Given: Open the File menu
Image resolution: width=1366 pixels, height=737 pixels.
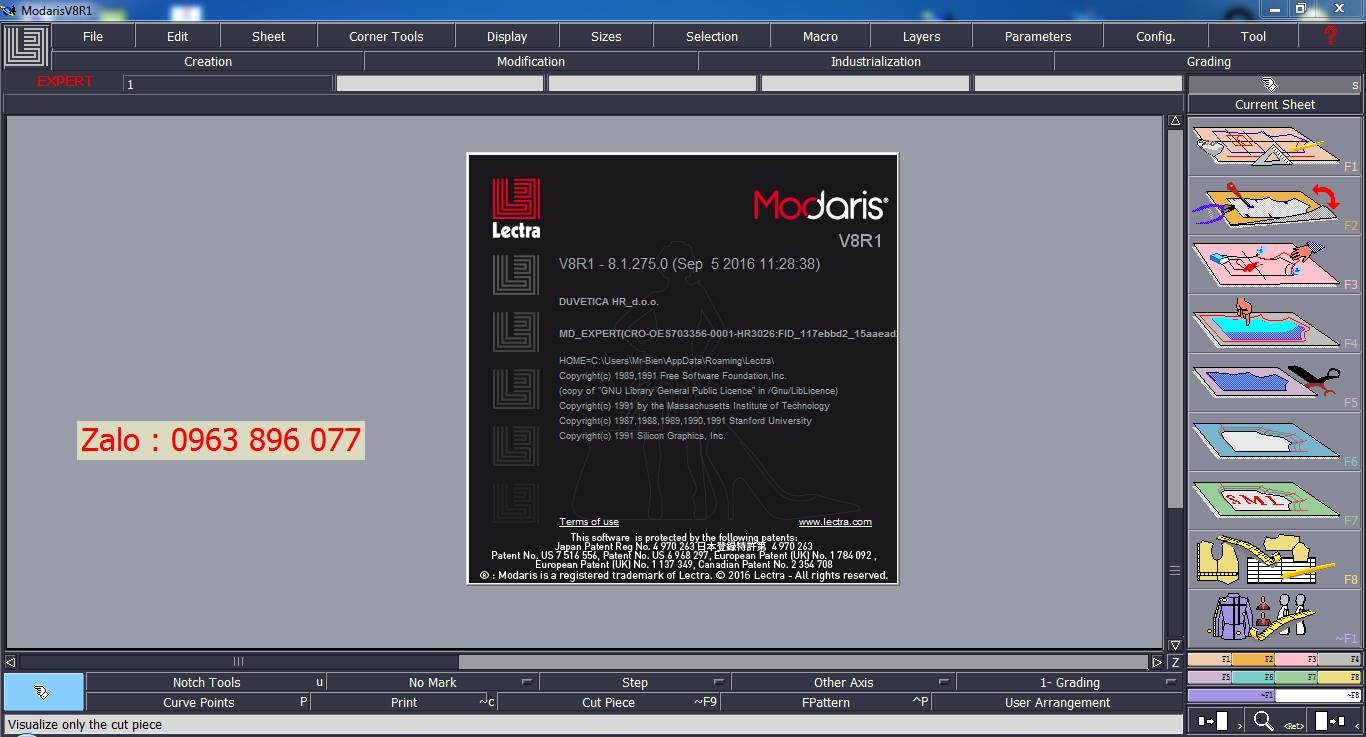Looking at the screenshot, I should 93,36.
